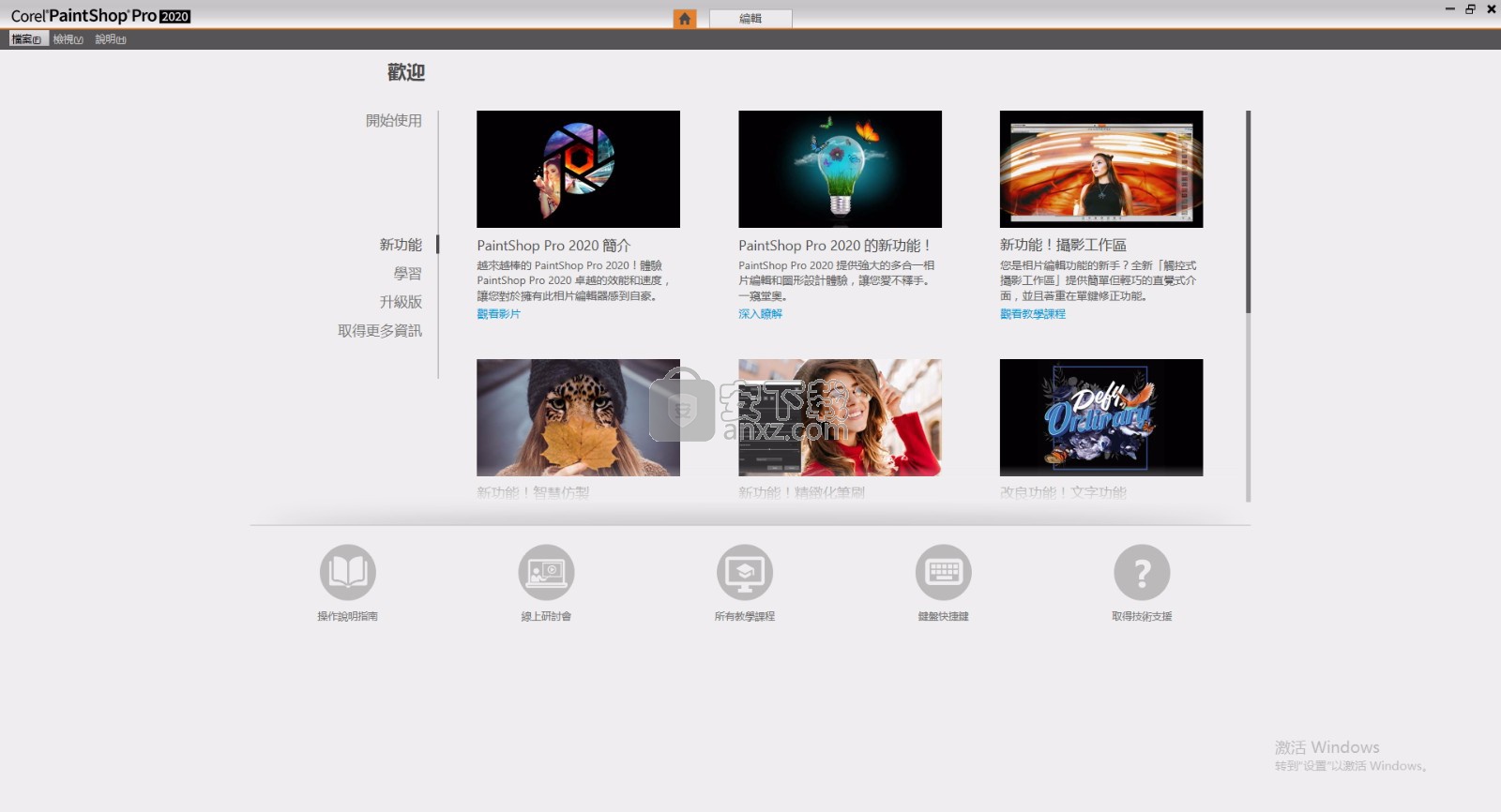The image size is (1501, 812).
Task: Open the 攝影工作區 thumbnail
Action: tap(1101, 169)
